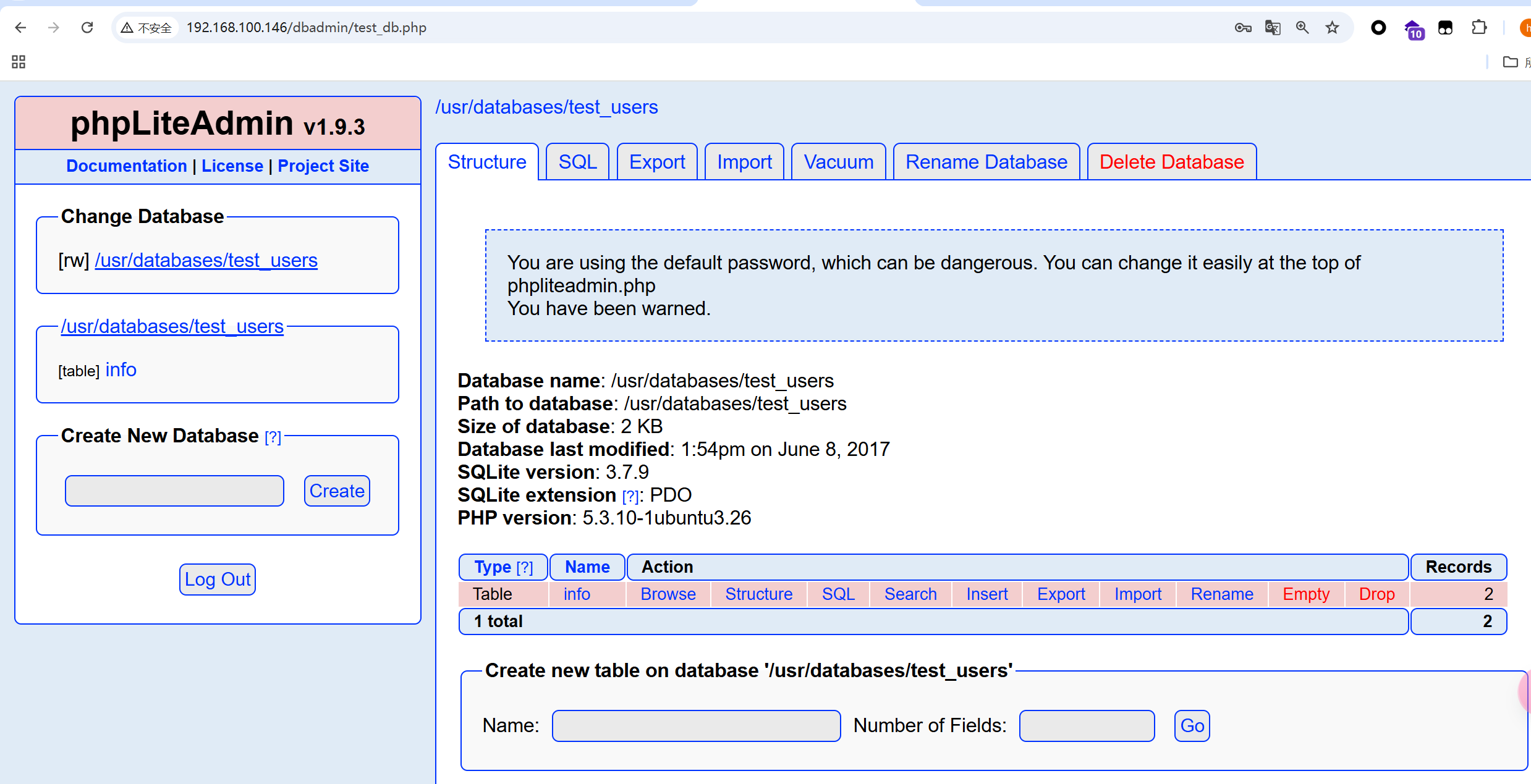Open the saved passwords key icon
1531x784 pixels.
[1243, 28]
